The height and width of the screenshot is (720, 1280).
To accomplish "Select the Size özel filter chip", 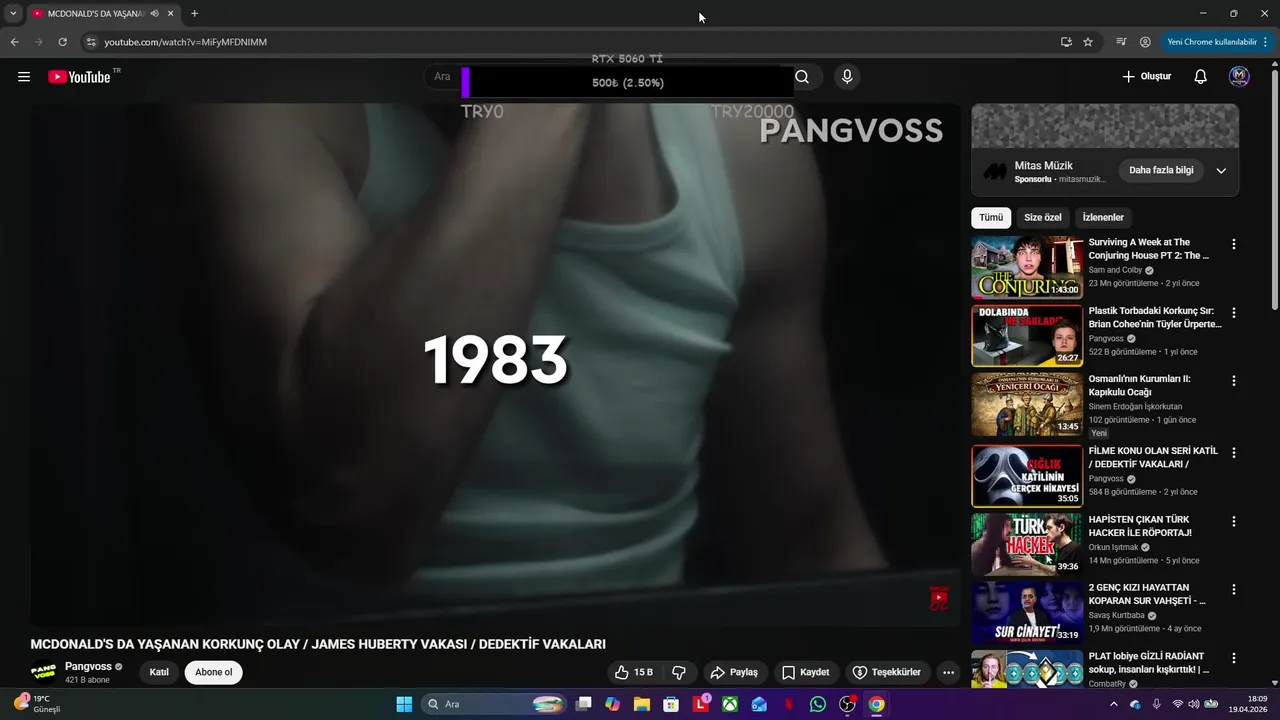I will tap(1043, 217).
